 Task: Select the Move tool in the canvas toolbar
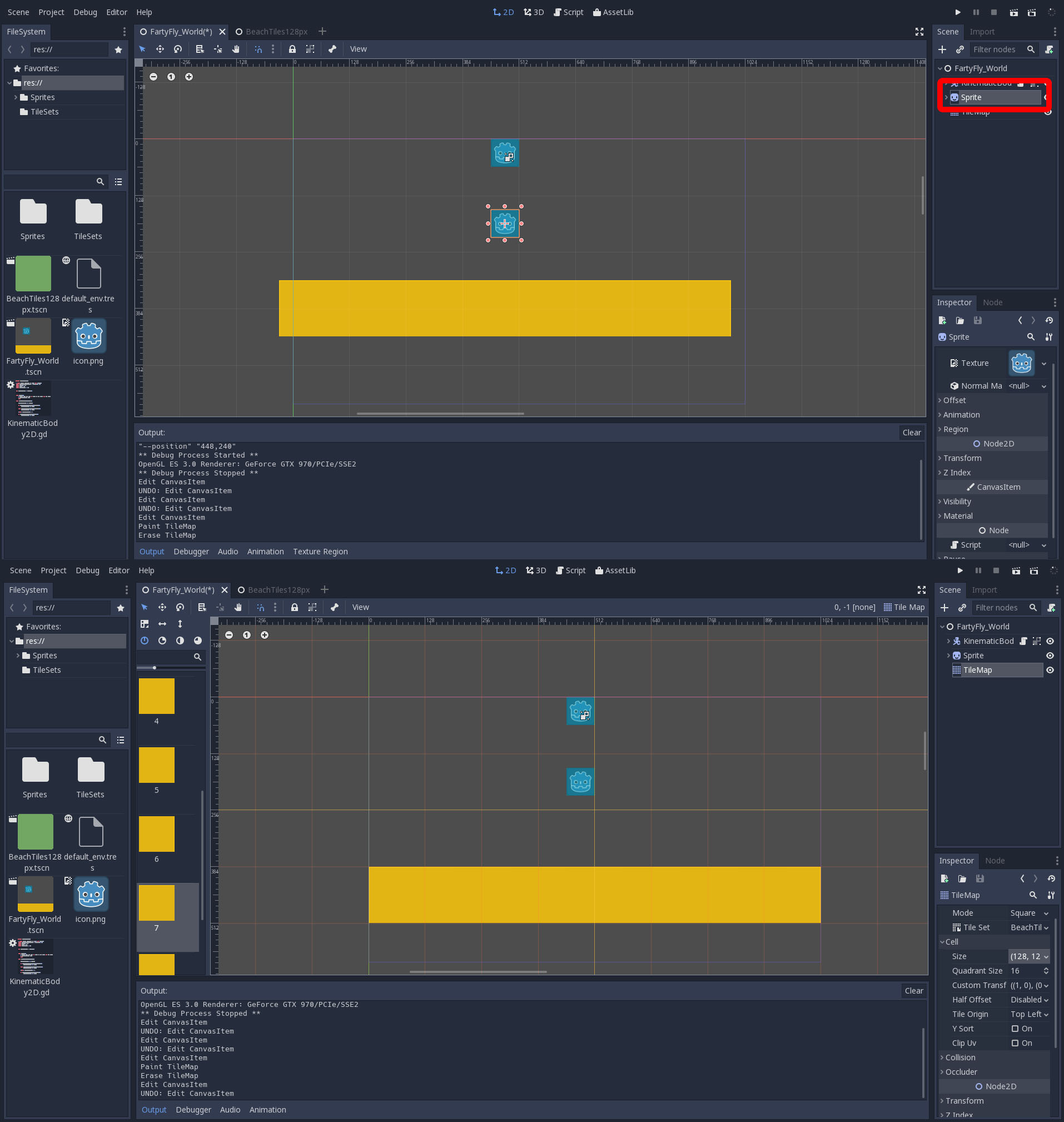tap(160, 49)
